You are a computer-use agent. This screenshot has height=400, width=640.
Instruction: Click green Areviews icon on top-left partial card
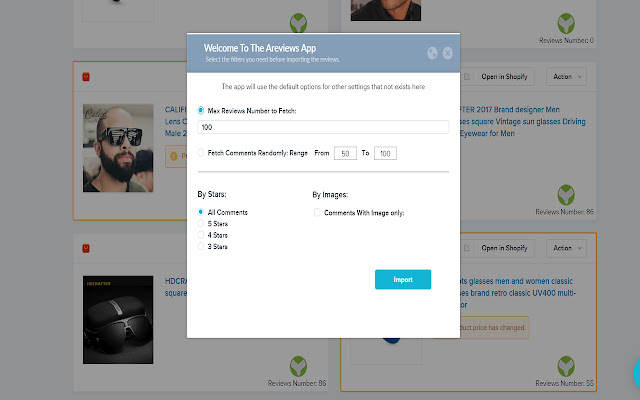click(x=298, y=23)
